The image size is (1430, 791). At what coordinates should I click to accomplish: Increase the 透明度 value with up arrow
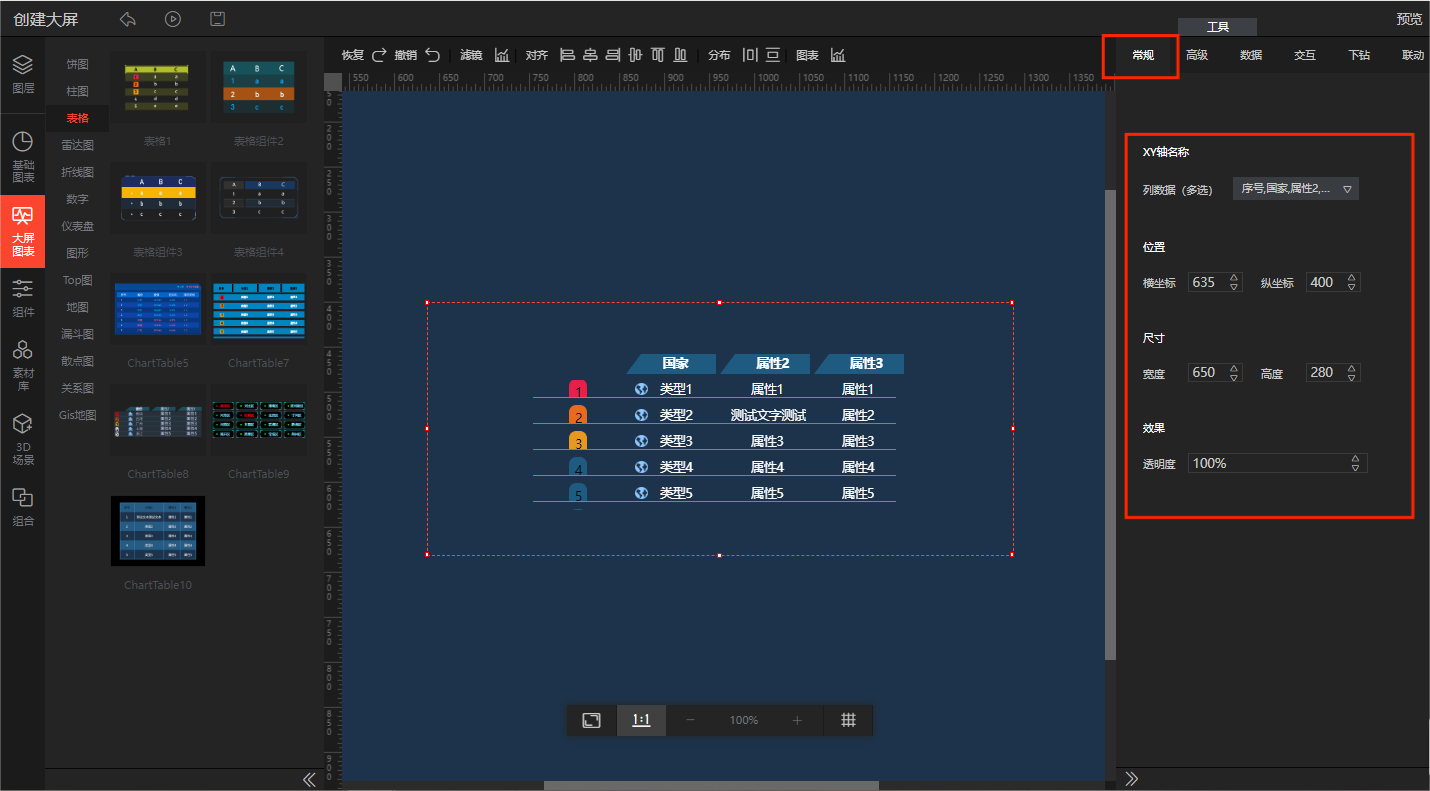[x=1355, y=459]
